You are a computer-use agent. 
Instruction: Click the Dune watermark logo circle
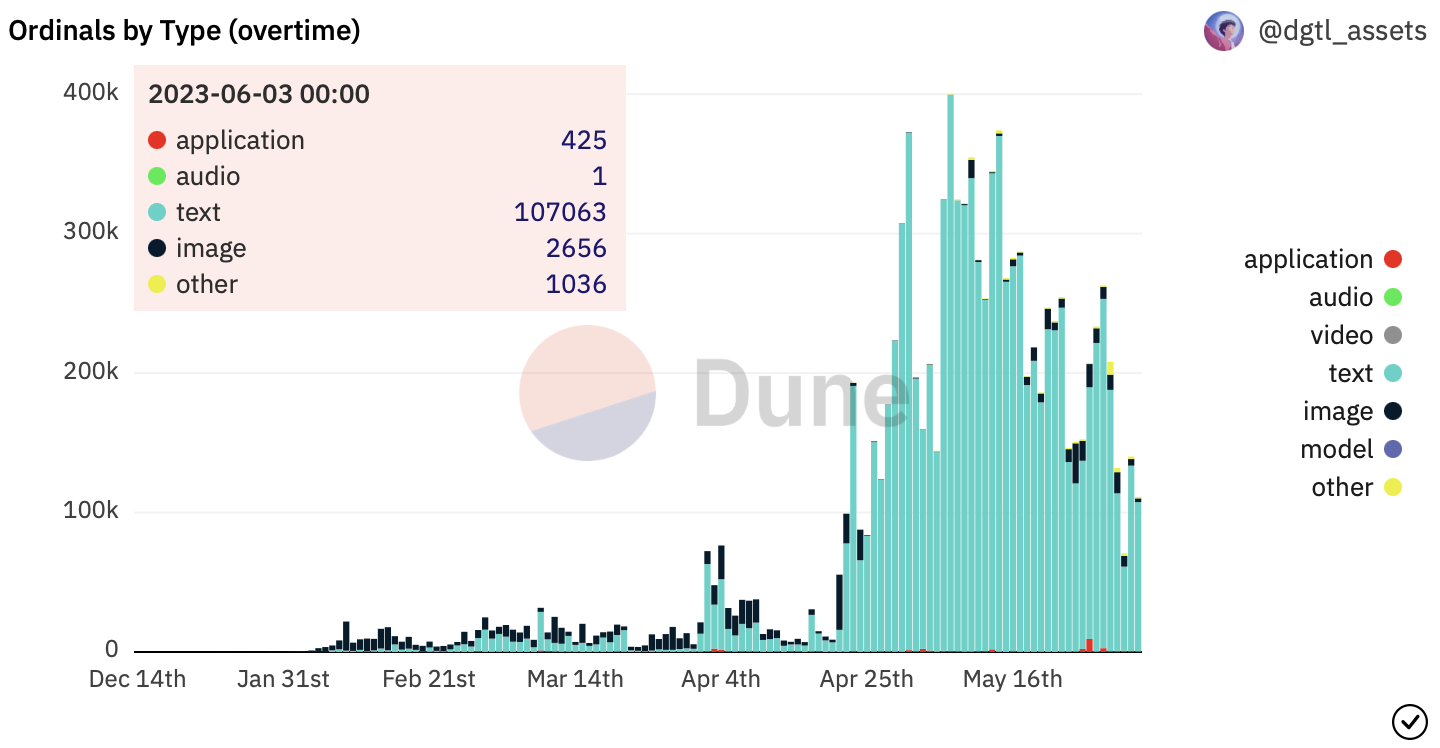point(587,393)
